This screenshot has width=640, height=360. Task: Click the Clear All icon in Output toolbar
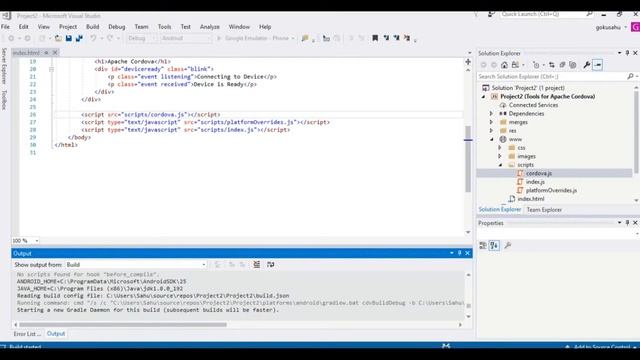click(256, 264)
